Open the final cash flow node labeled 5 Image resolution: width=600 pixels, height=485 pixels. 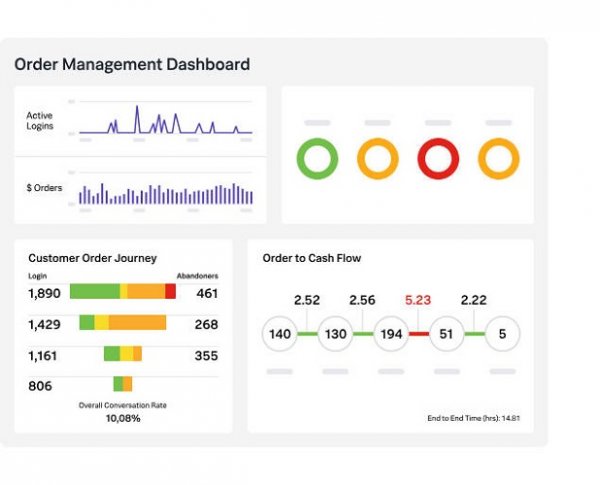click(x=502, y=334)
